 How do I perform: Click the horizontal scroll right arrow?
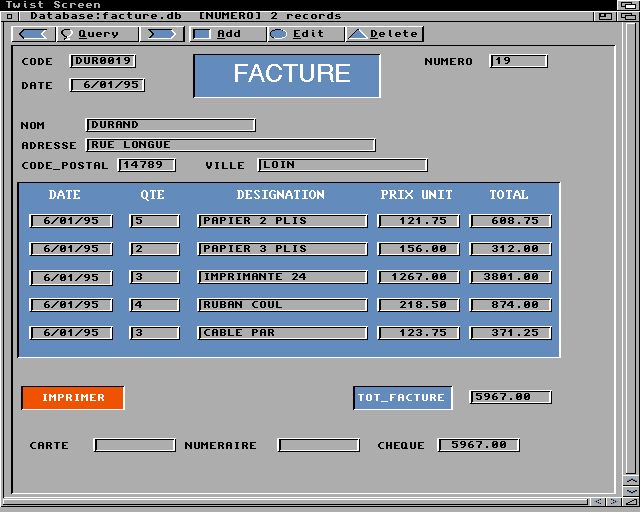613,501
